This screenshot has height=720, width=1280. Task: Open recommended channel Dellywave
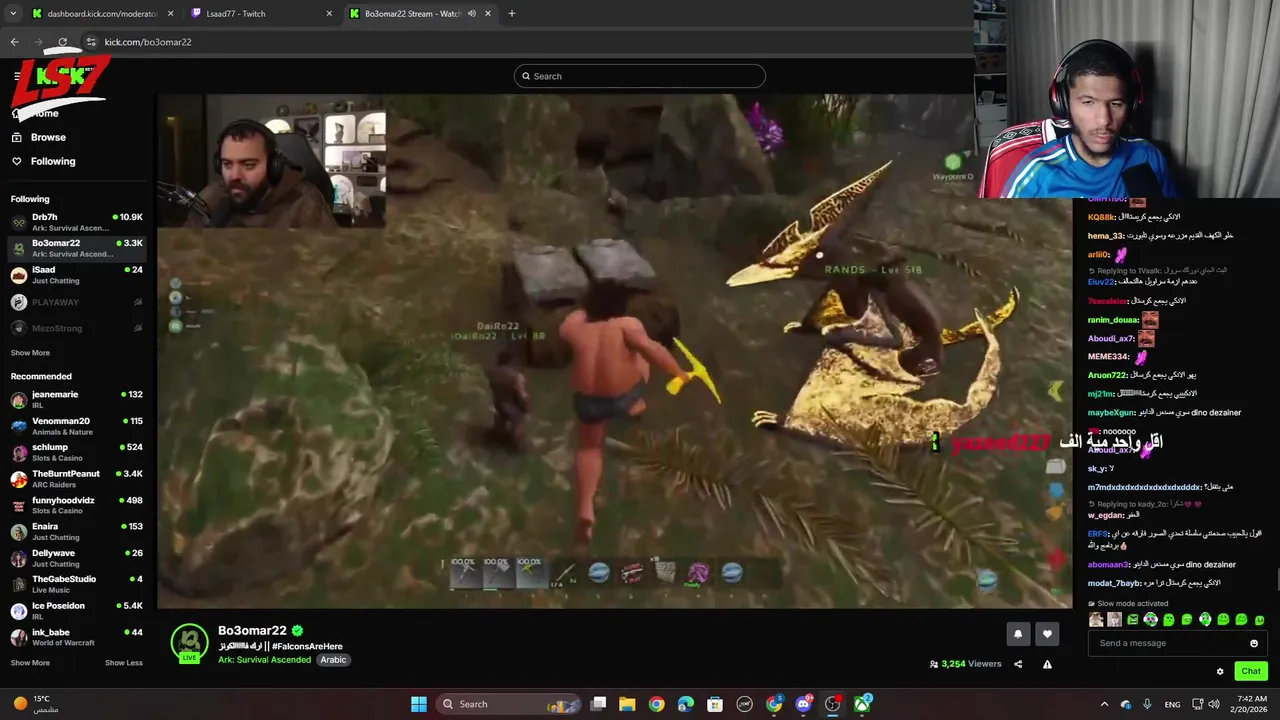(77, 558)
